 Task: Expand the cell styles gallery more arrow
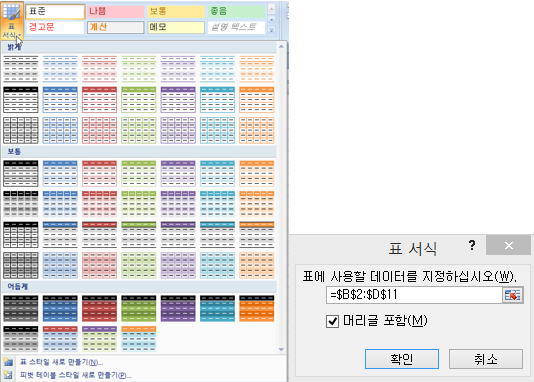coord(271,30)
